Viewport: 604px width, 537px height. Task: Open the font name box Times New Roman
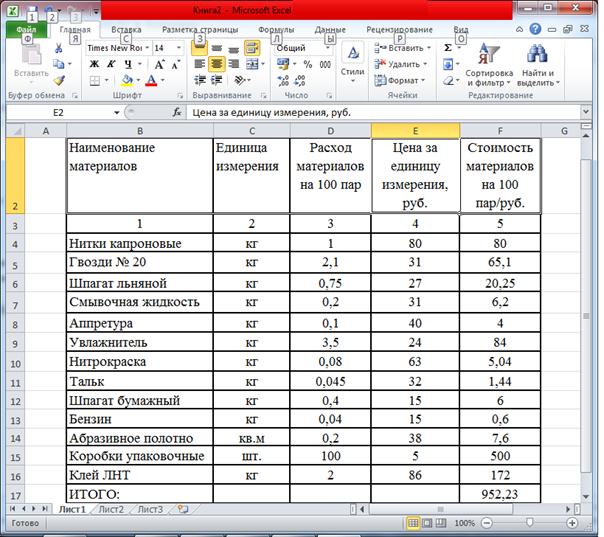(x=118, y=48)
